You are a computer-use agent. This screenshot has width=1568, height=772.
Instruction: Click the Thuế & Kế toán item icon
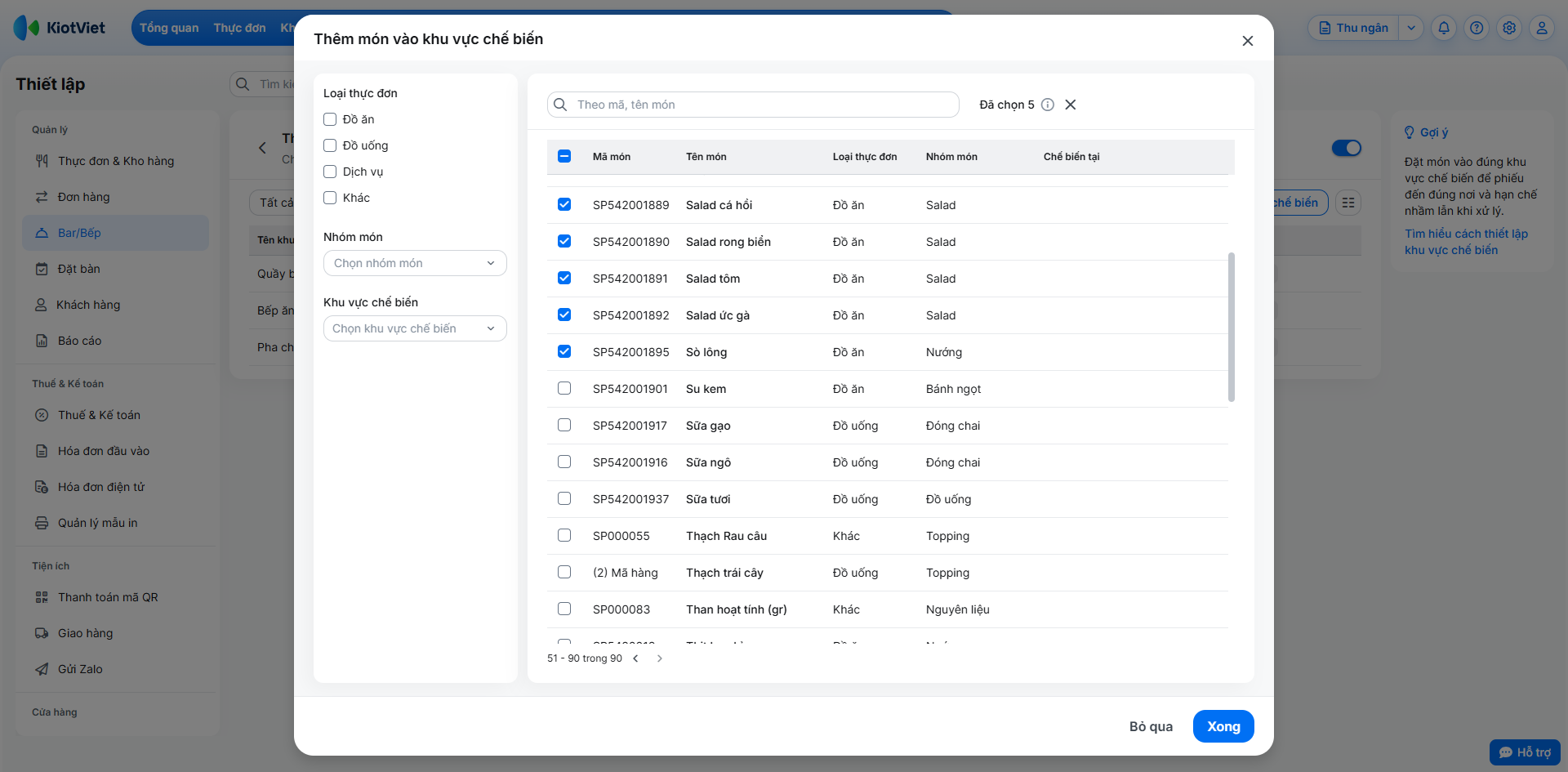click(x=42, y=415)
